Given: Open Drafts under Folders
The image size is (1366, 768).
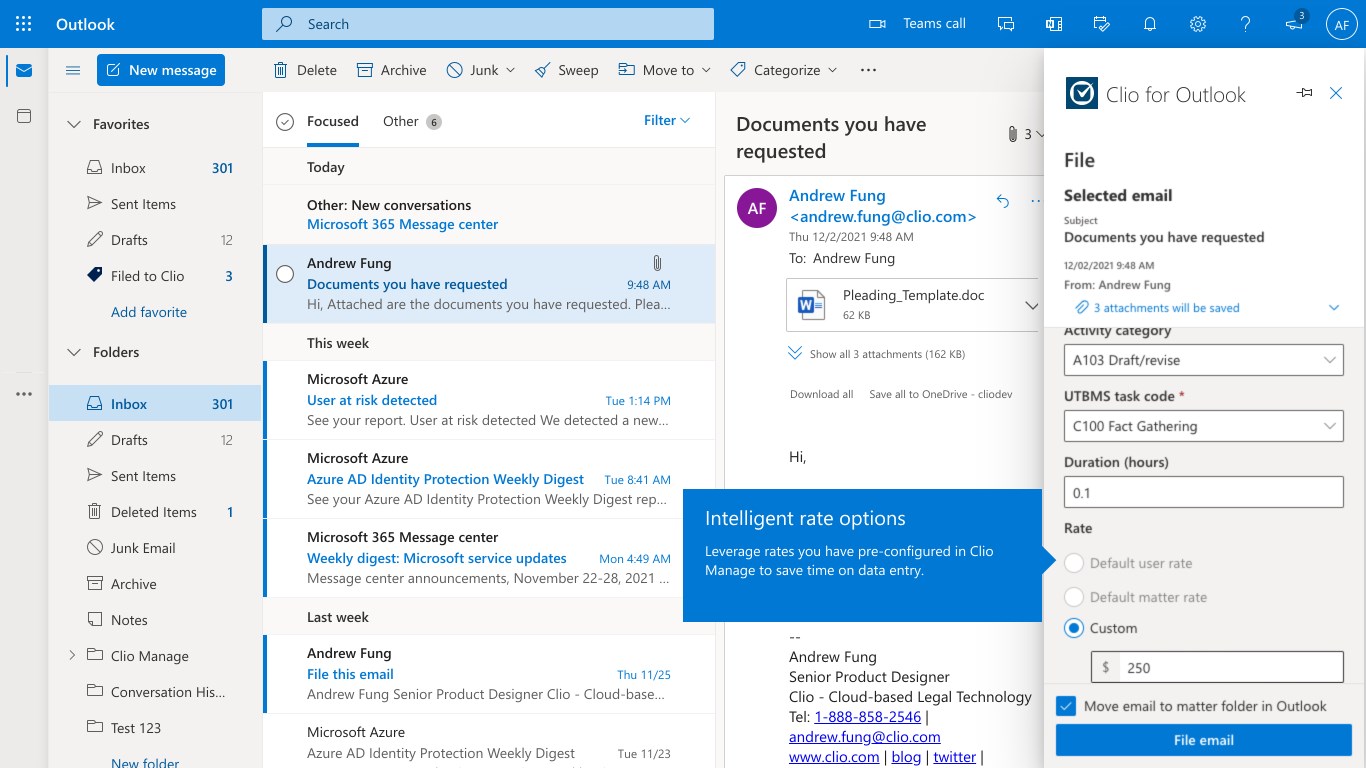Looking at the screenshot, I should pyautogui.click(x=155, y=440).
